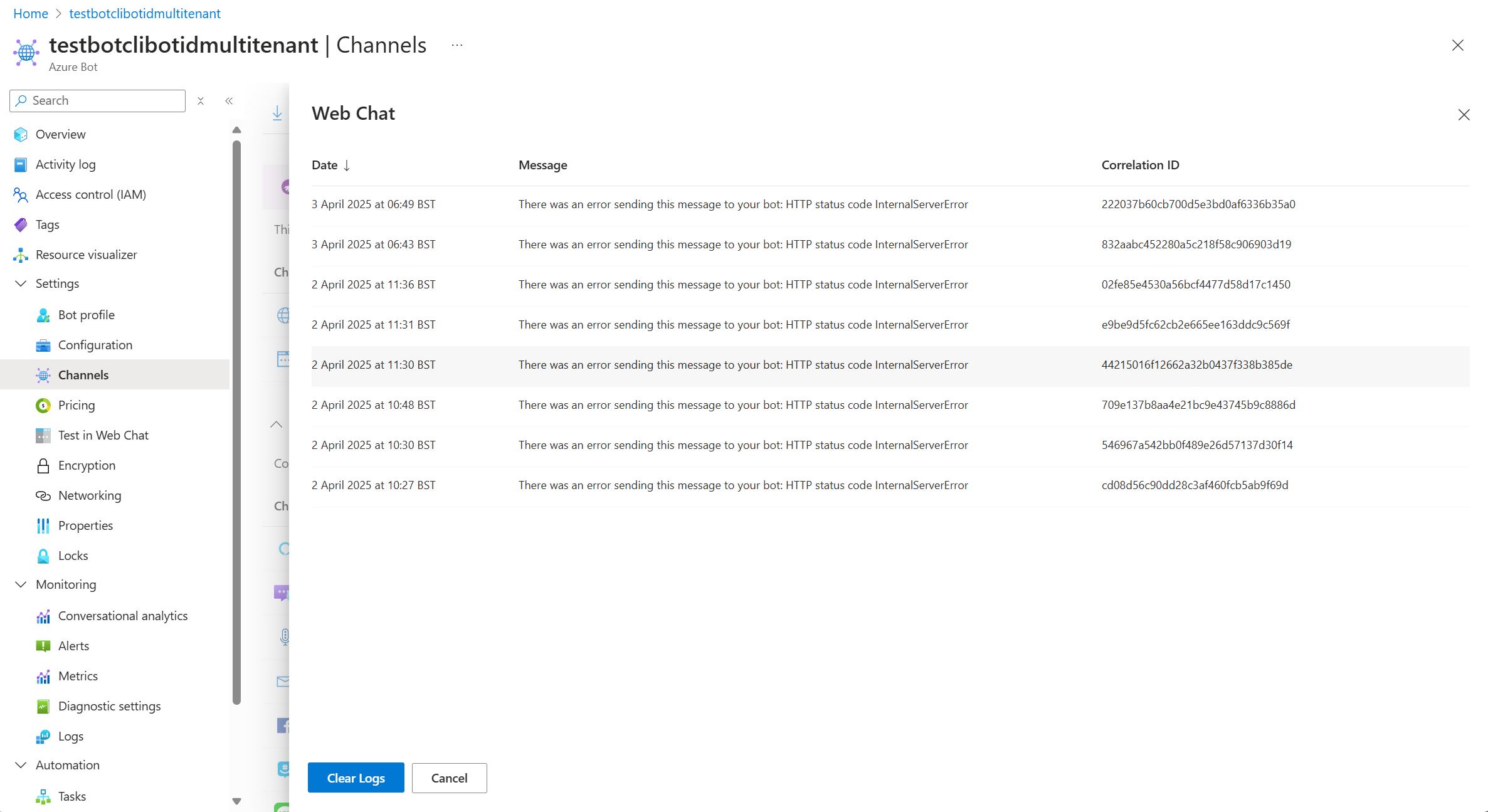Click the Diagnostic settings icon
The height and width of the screenshot is (812, 1488).
coord(43,706)
